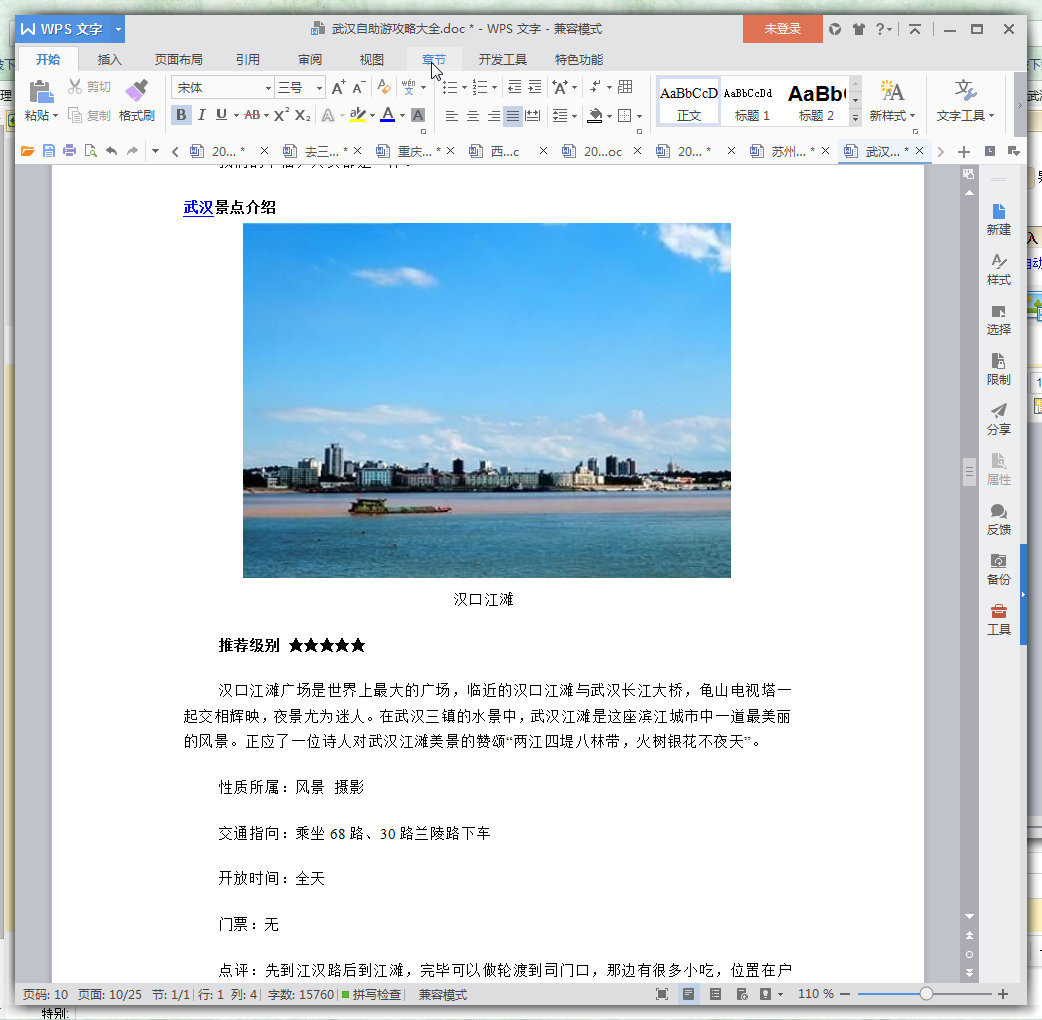Align text left
The width and height of the screenshot is (1042, 1020).
pyautogui.click(x=451, y=116)
